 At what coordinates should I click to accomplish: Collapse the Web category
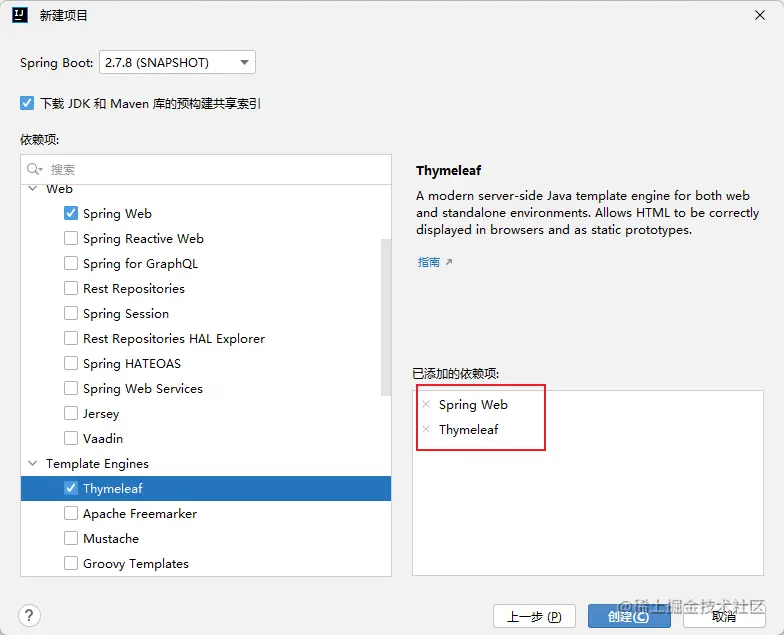pos(33,189)
